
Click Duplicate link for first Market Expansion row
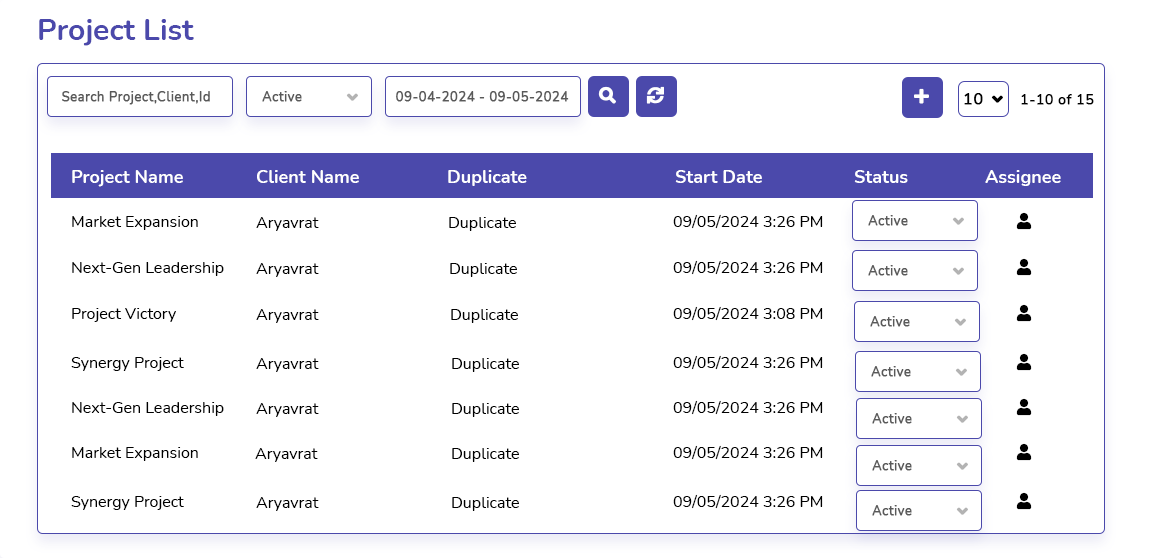482,223
